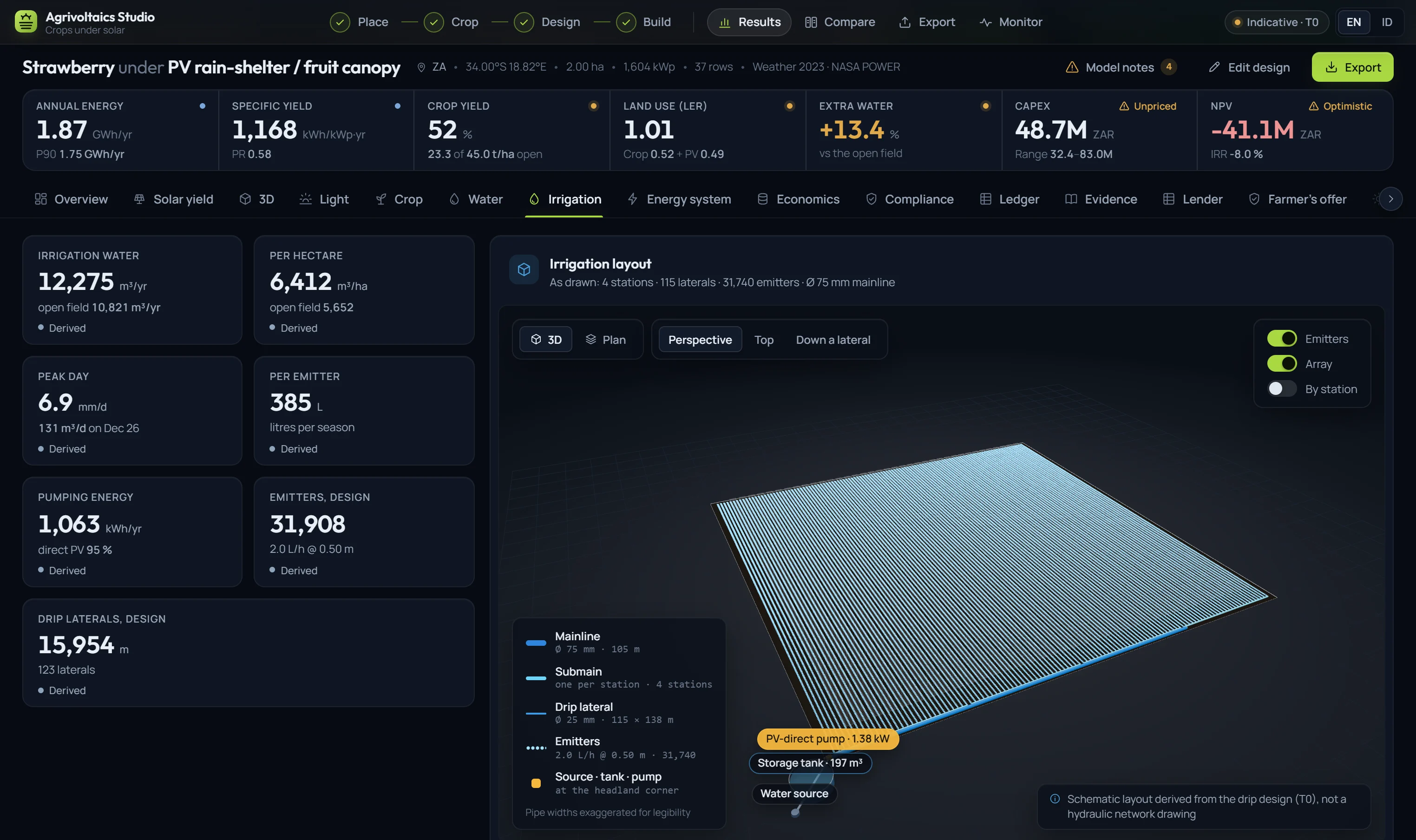Click the Mainline blue color swatch
This screenshot has width=1416, height=840.
(535, 643)
